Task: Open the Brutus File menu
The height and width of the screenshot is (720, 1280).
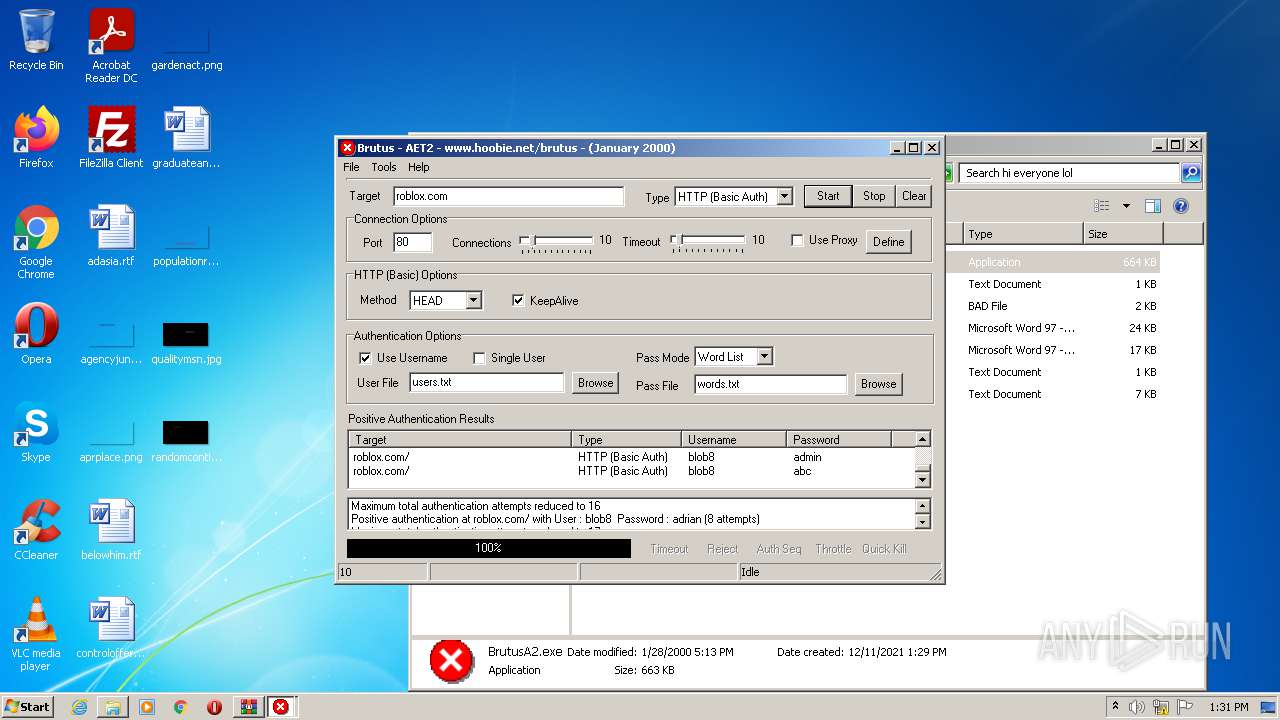Action: pos(351,167)
